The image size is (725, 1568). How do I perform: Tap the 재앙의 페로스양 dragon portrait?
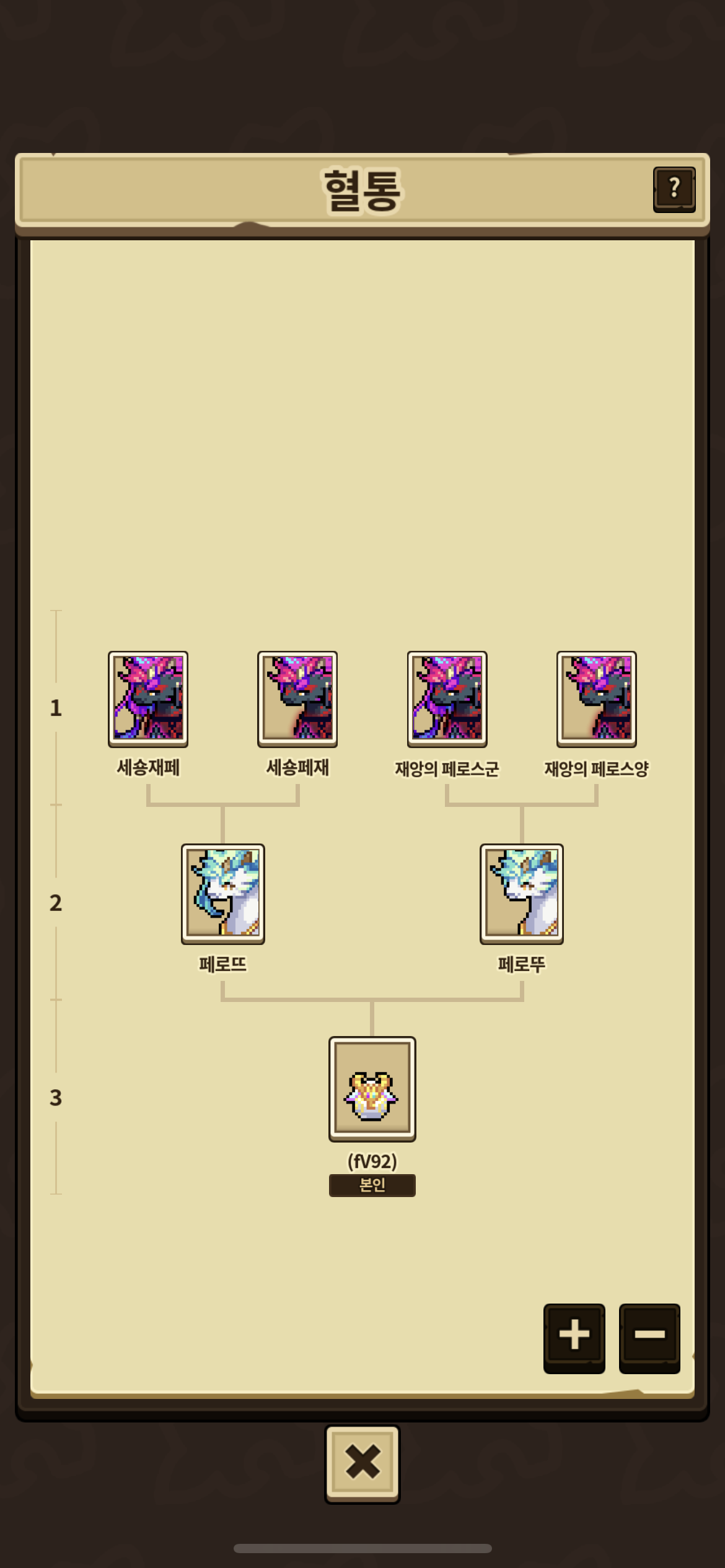(x=596, y=699)
